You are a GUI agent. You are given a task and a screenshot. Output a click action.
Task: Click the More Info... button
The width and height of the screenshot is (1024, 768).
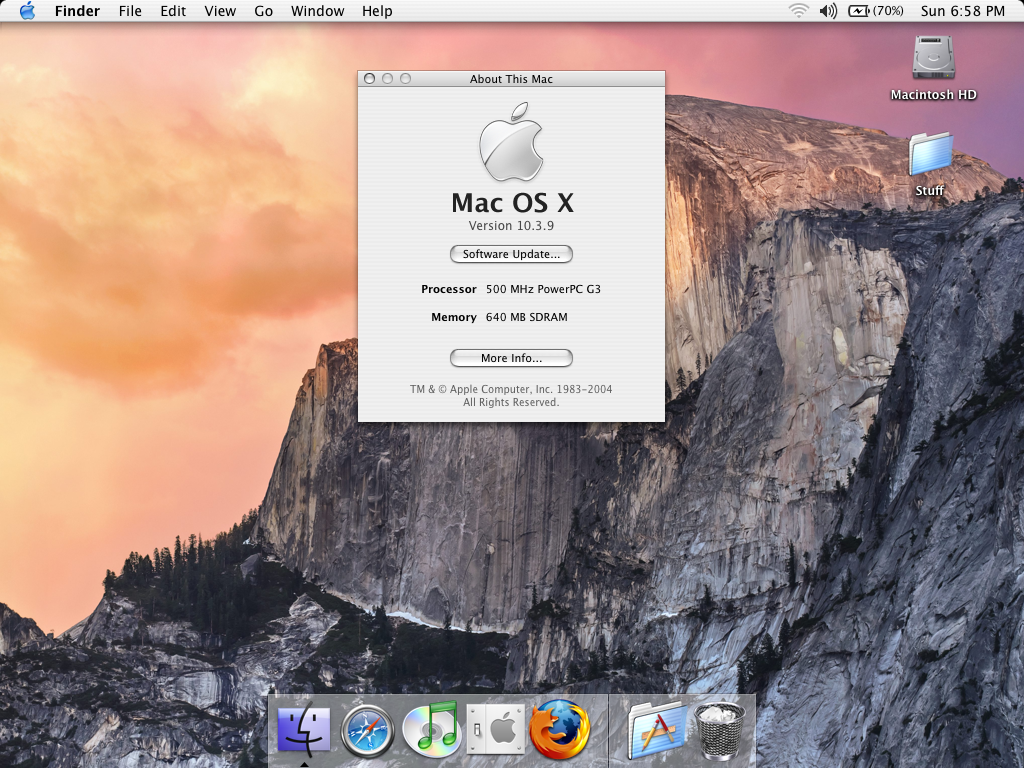point(511,358)
